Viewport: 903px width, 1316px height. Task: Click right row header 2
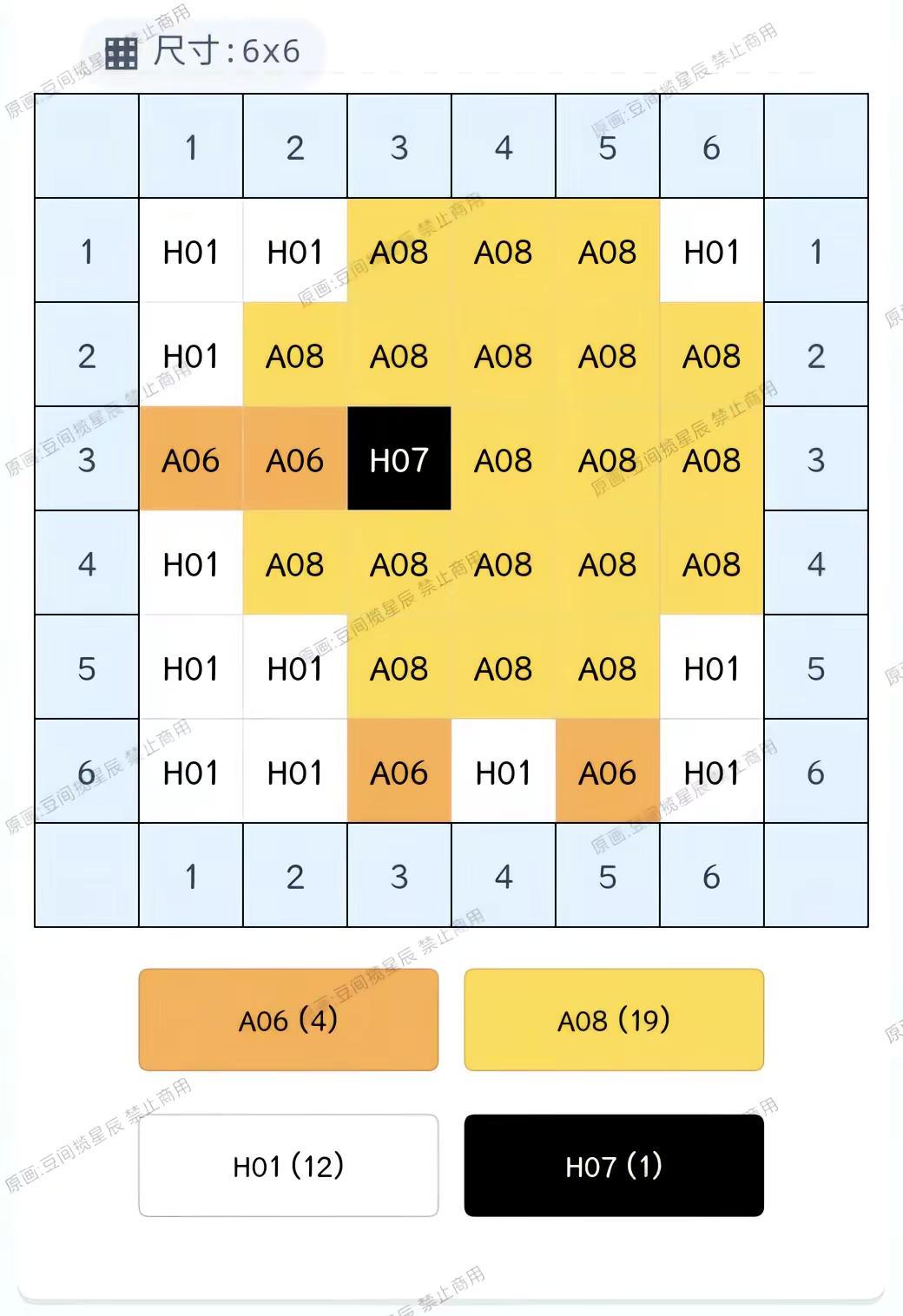[816, 355]
